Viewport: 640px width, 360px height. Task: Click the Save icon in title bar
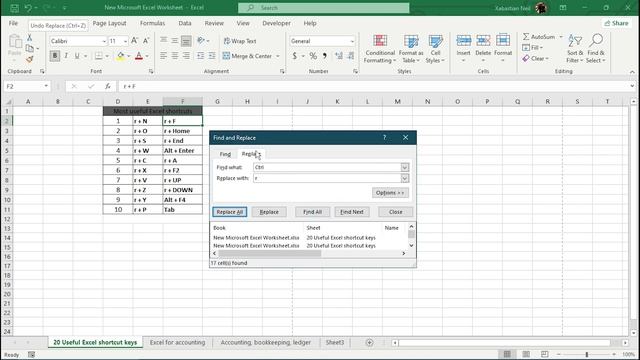pos(14,8)
